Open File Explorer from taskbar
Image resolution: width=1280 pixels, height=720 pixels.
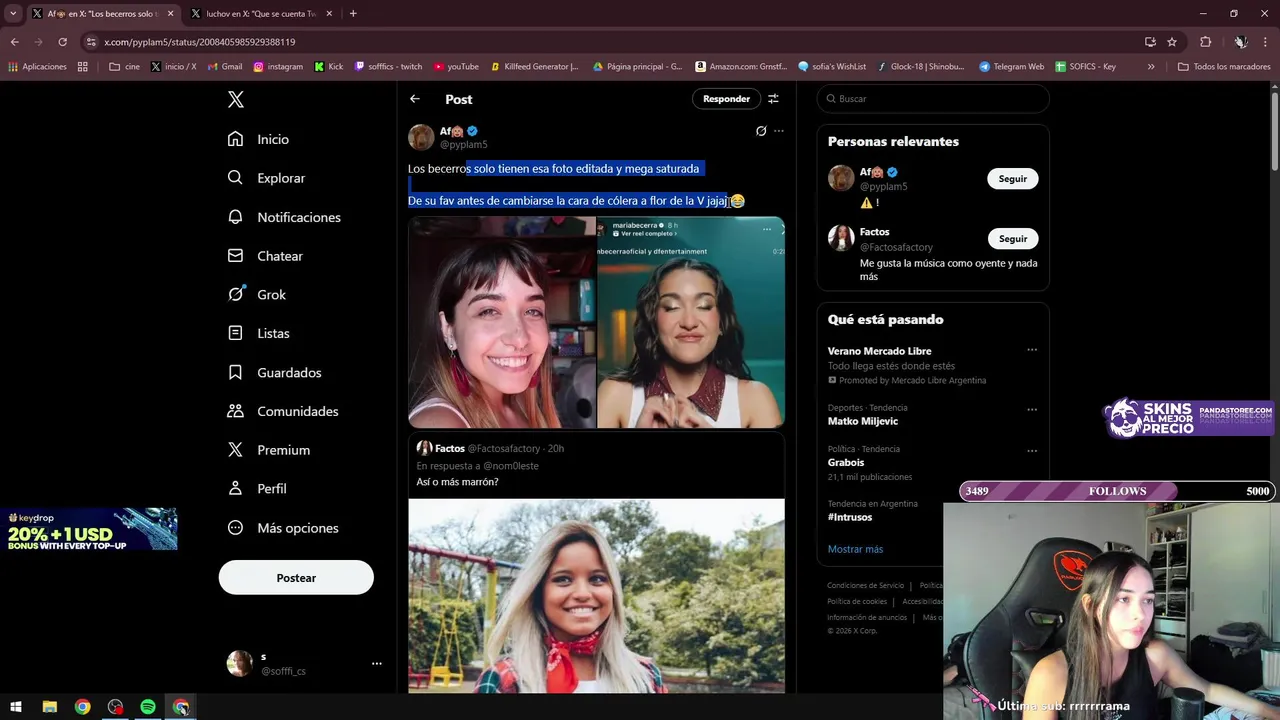[49, 707]
